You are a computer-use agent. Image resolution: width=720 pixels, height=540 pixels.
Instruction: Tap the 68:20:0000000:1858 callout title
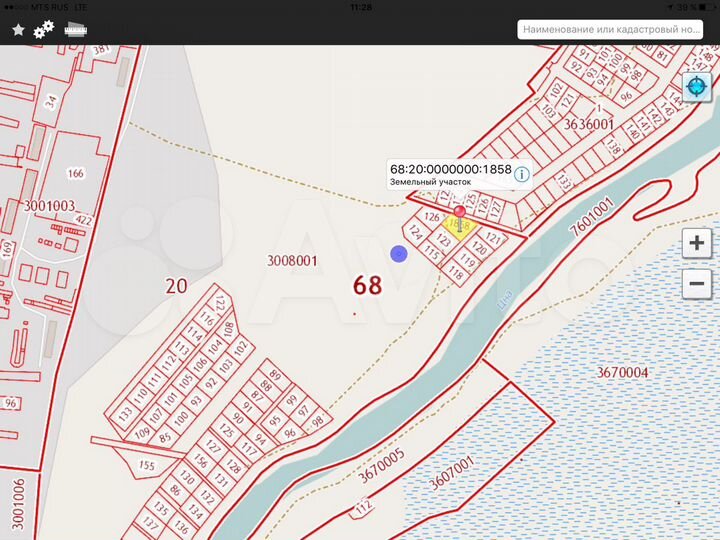pyautogui.click(x=450, y=169)
